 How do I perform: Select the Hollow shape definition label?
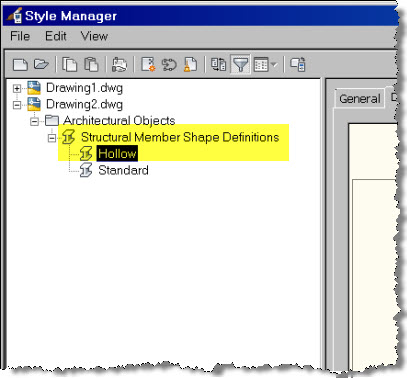[117, 153]
